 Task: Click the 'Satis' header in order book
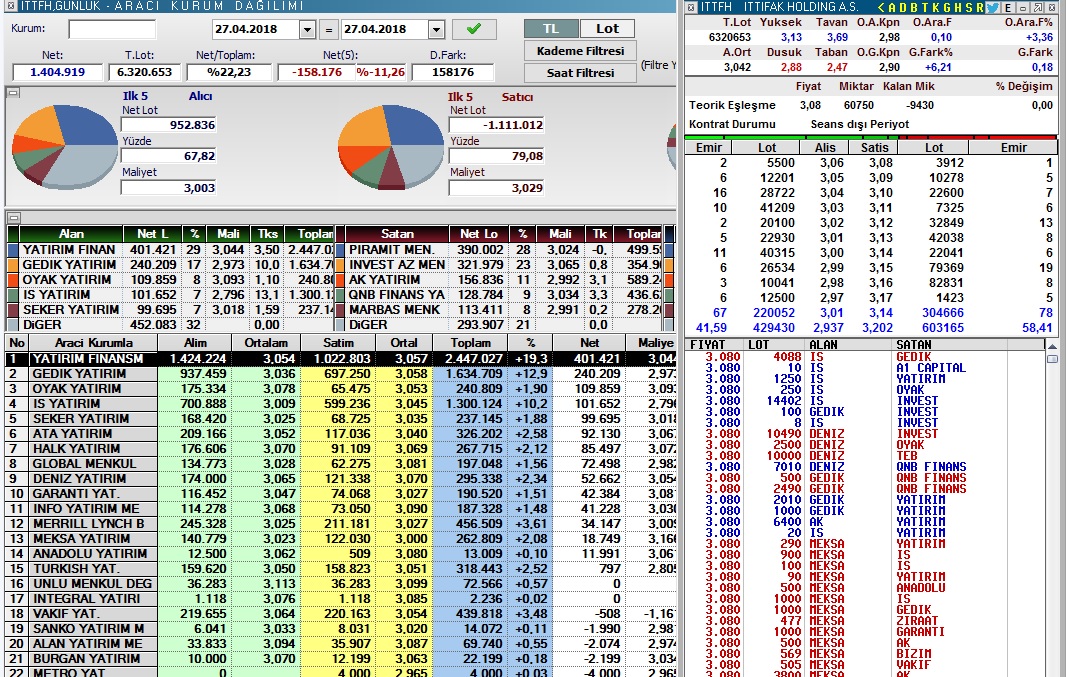click(x=874, y=147)
